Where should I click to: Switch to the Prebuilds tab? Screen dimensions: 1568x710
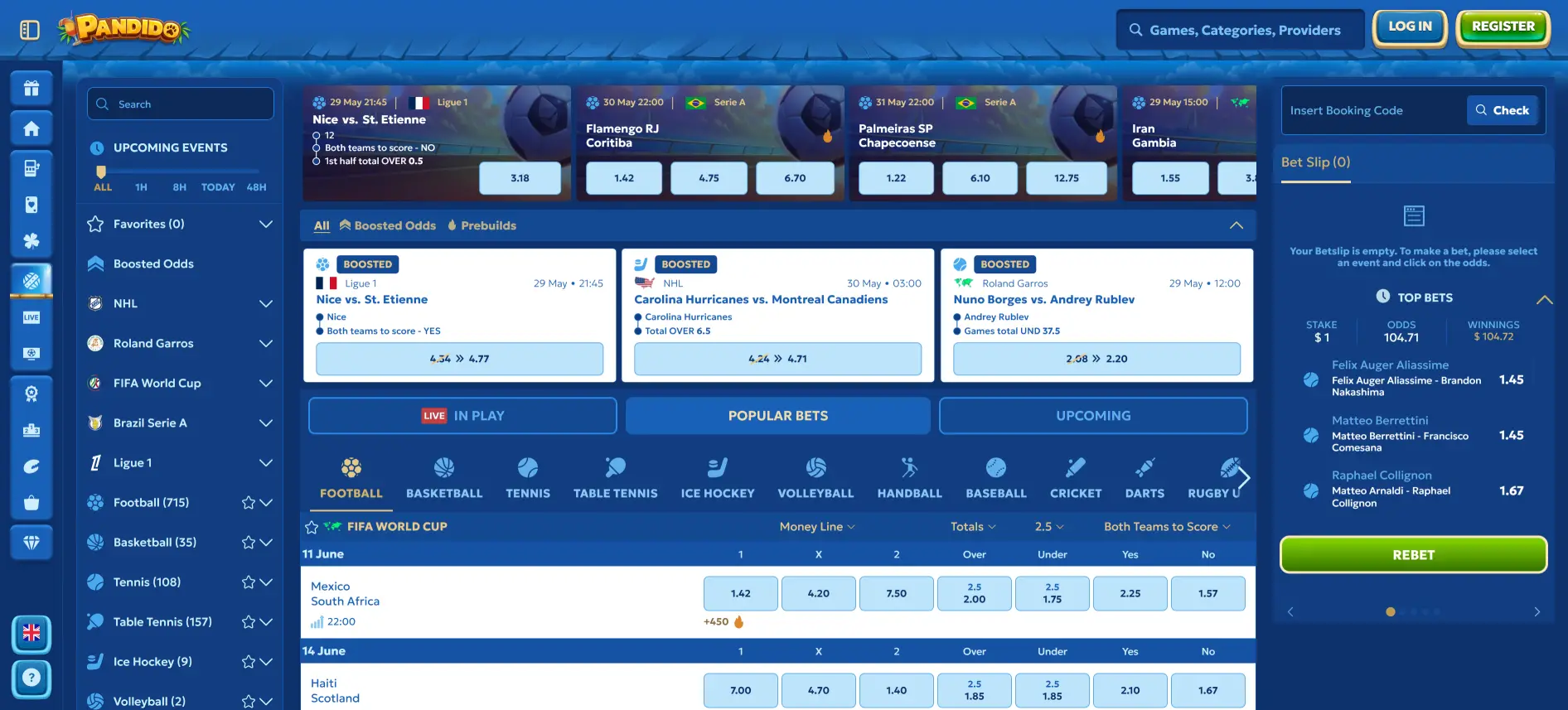click(x=482, y=225)
